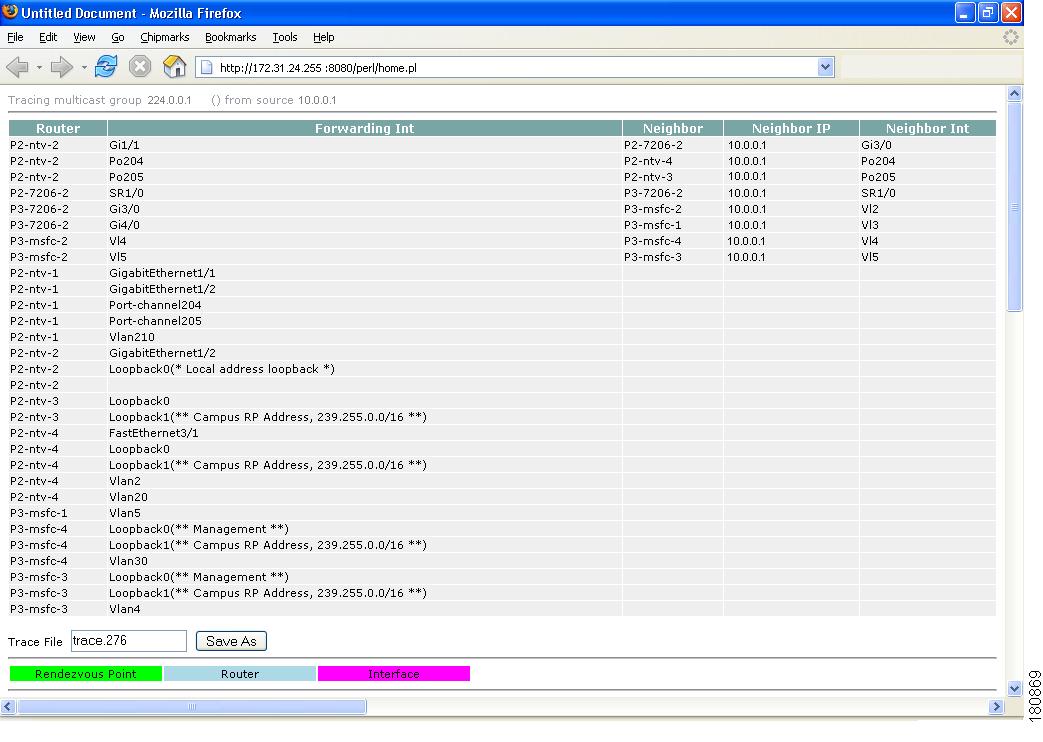
Task: Click the Trace File input field
Action: (128, 641)
